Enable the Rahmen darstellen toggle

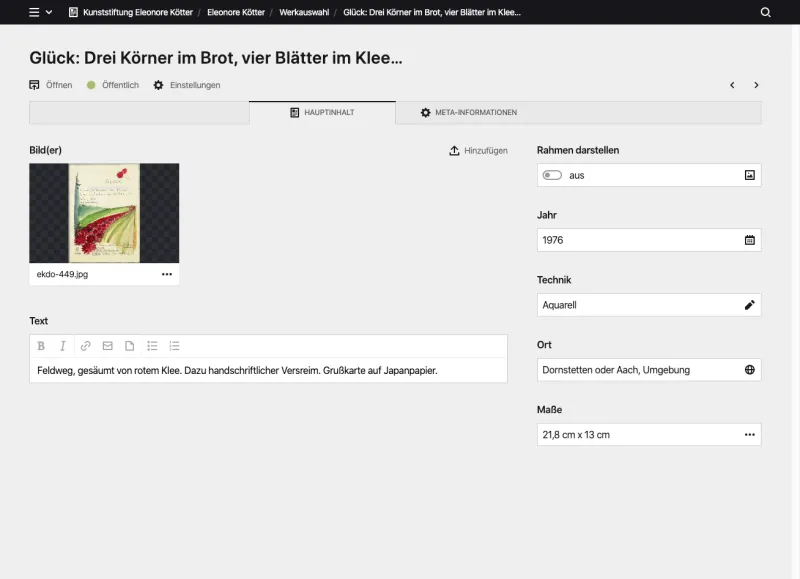point(553,174)
